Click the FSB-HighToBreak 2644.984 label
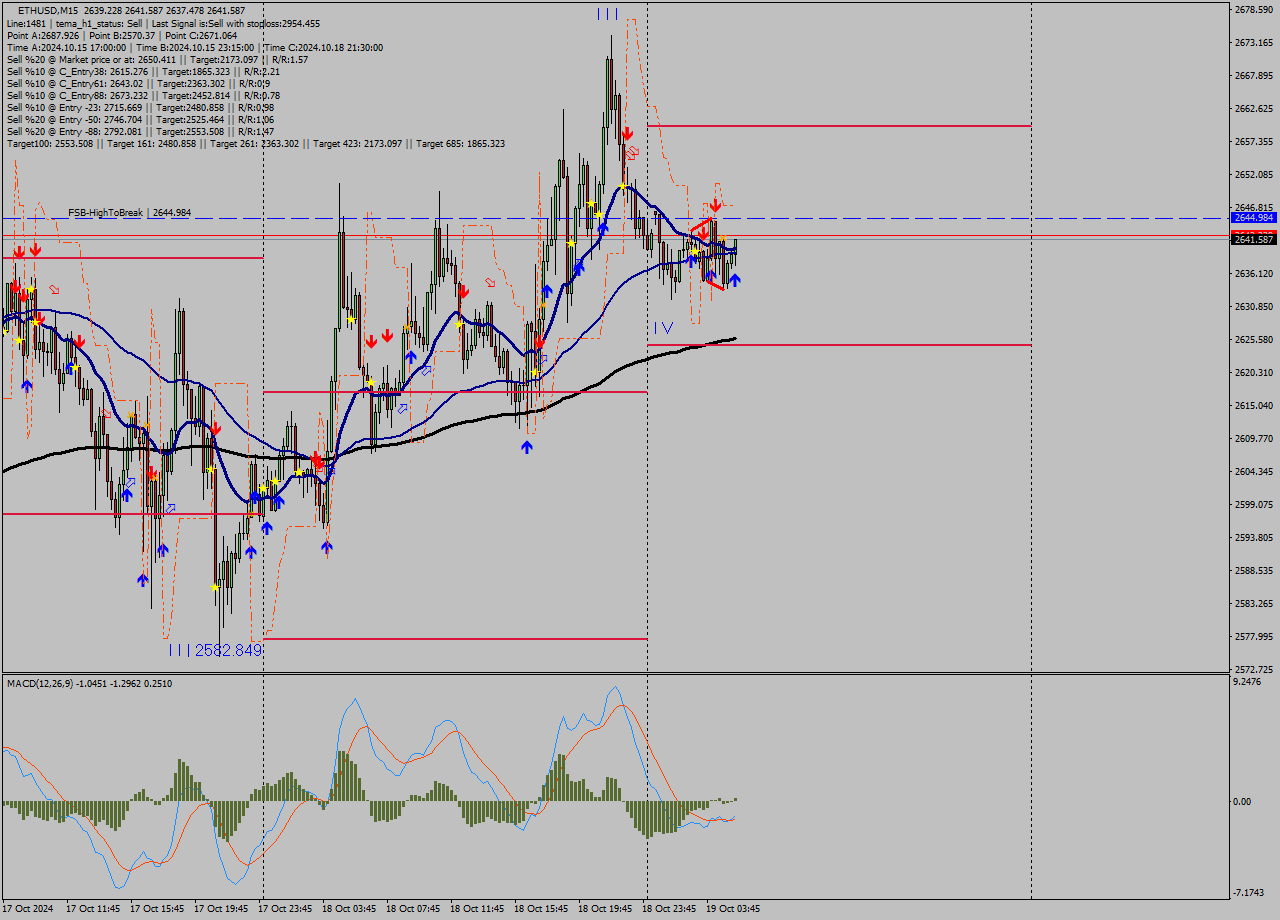The height and width of the screenshot is (920, 1280). (x=130, y=212)
